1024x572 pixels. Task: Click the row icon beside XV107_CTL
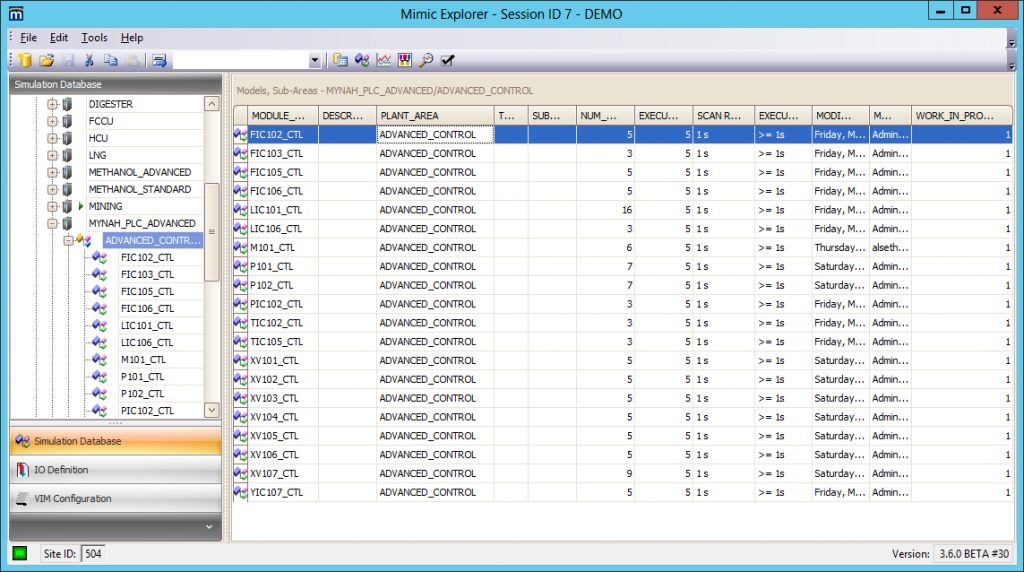pyautogui.click(x=240, y=473)
